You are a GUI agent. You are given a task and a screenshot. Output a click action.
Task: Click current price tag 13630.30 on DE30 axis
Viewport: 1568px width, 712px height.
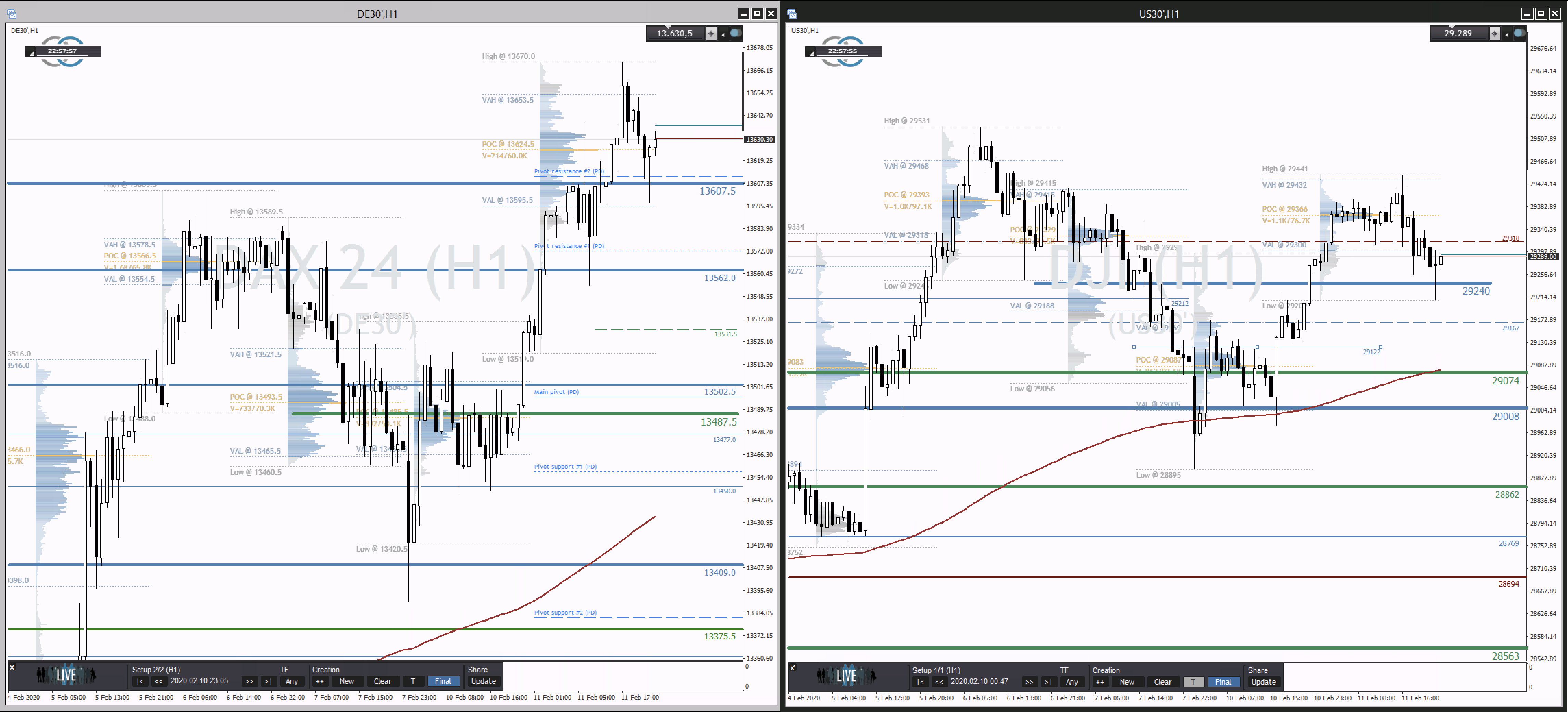[x=759, y=139]
